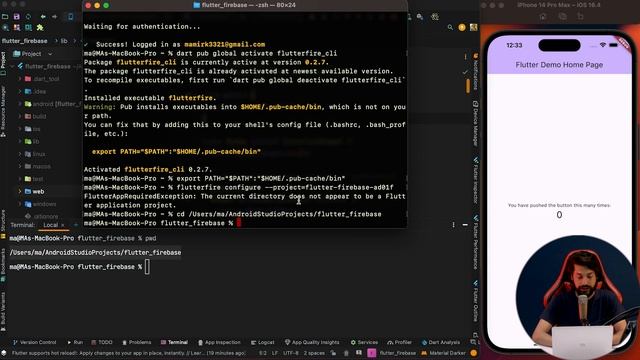640x360 pixels.
Task: Click the Save All disk icon
Action: pos(17,17)
